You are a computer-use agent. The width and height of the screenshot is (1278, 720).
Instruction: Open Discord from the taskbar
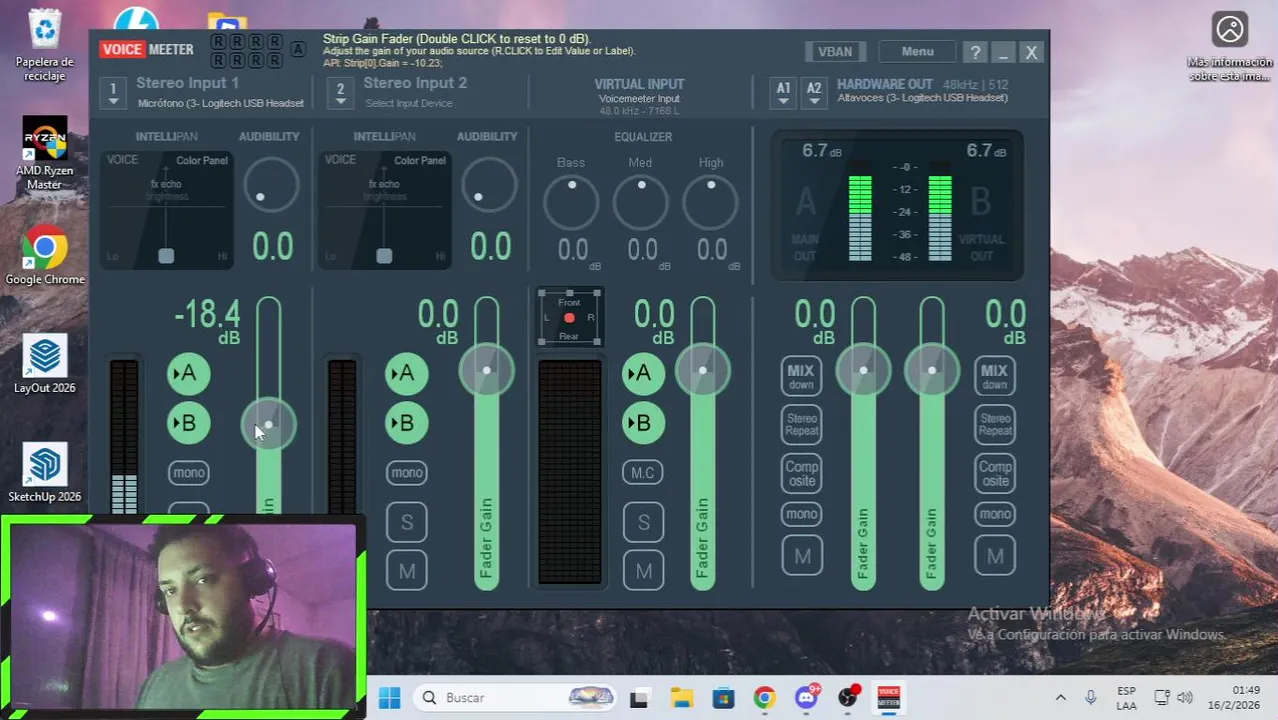tap(807, 697)
